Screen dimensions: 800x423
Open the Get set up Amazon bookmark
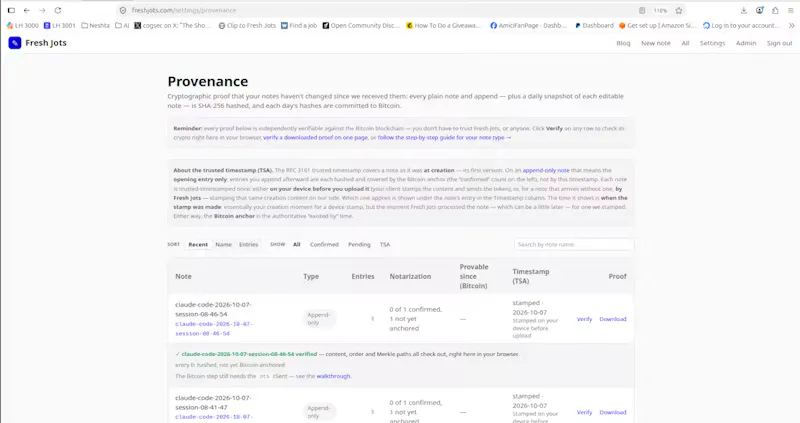point(658,26)
